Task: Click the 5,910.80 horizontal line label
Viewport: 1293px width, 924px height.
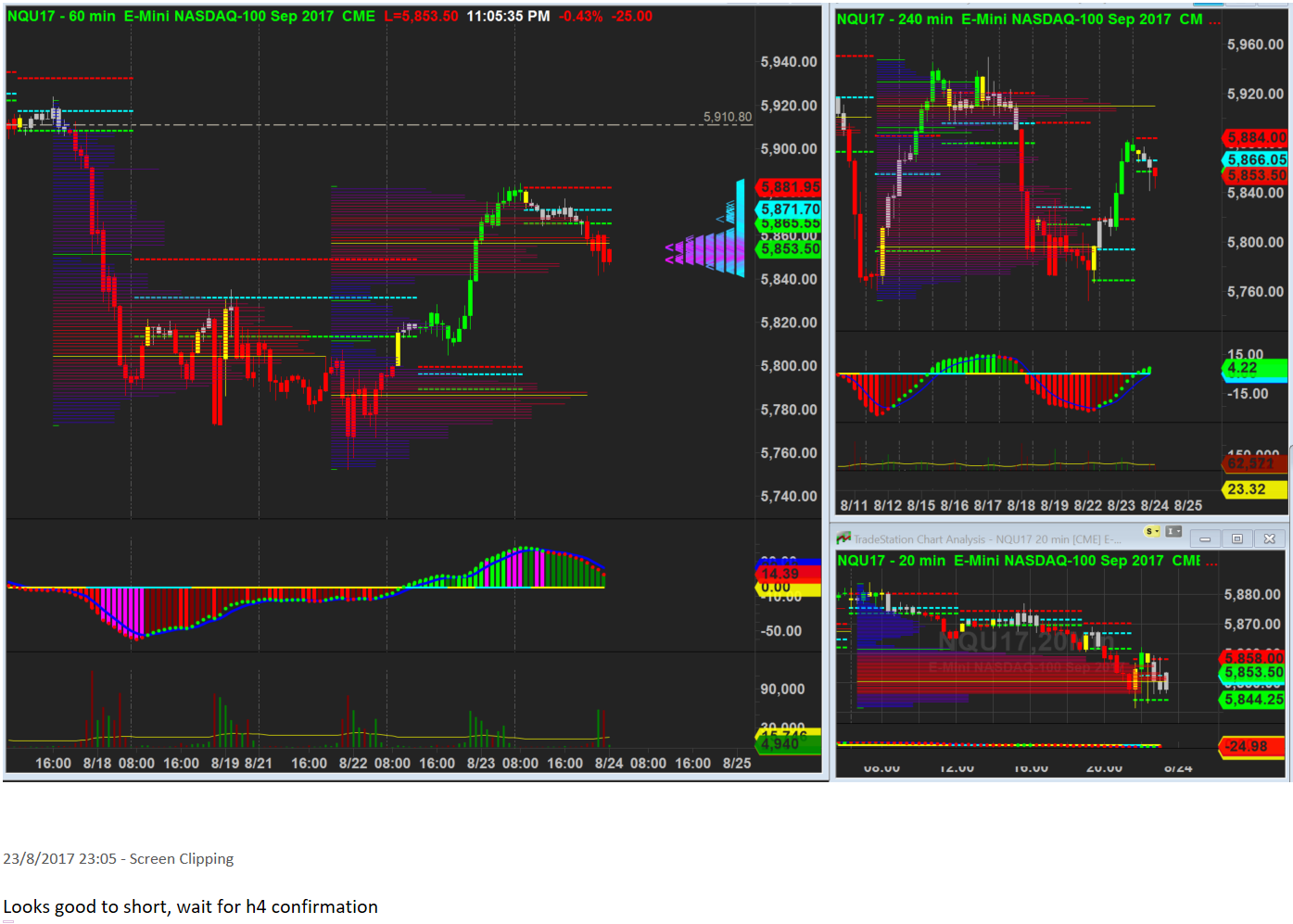Action: click(x=728, y=117)
